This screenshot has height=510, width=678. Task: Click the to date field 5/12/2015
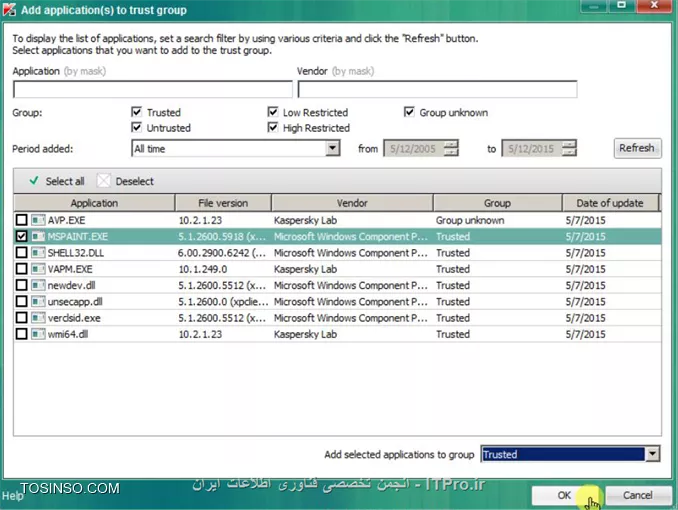point(532,149)
